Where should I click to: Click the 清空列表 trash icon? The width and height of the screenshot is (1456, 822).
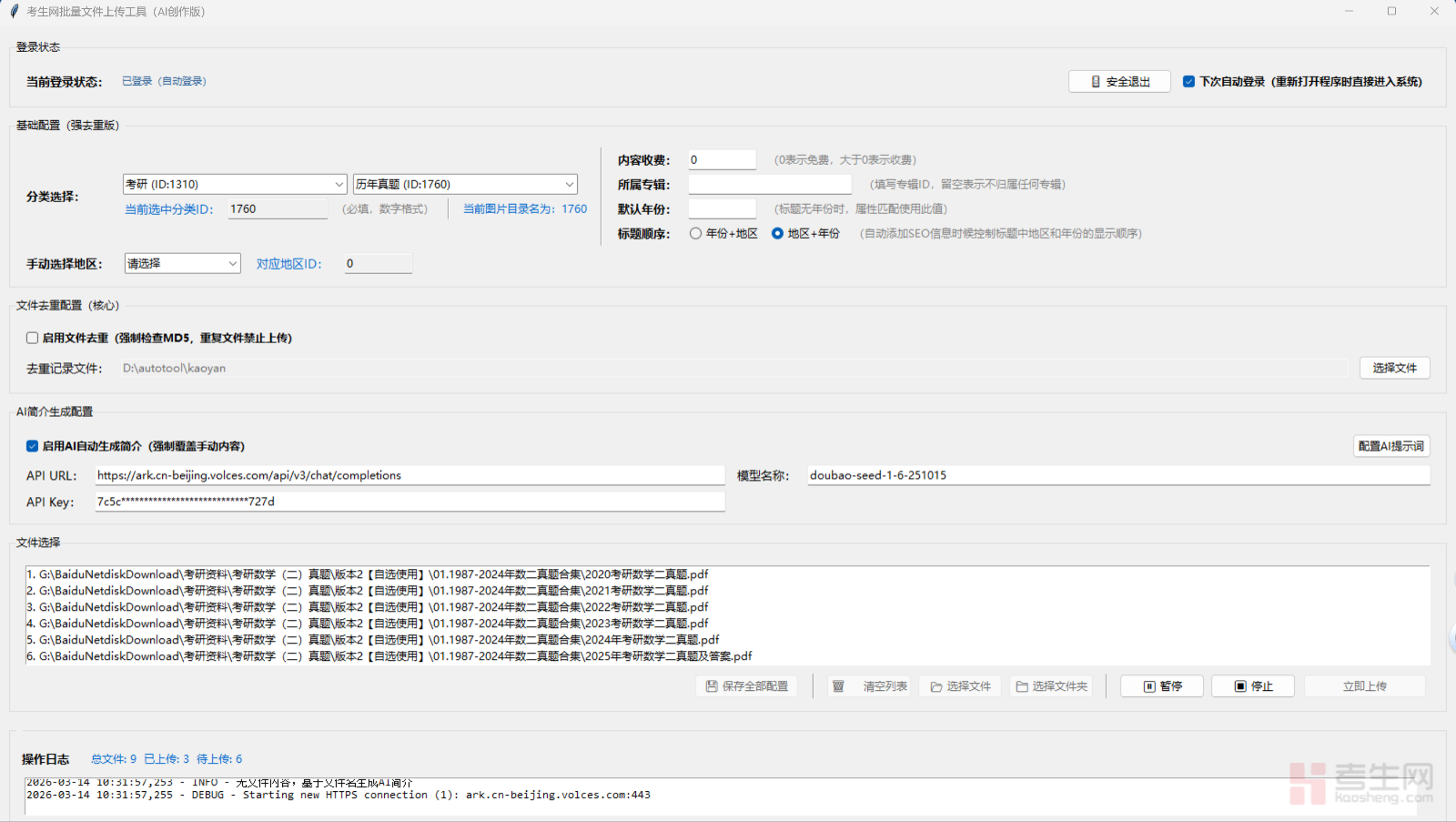point(838,686)
